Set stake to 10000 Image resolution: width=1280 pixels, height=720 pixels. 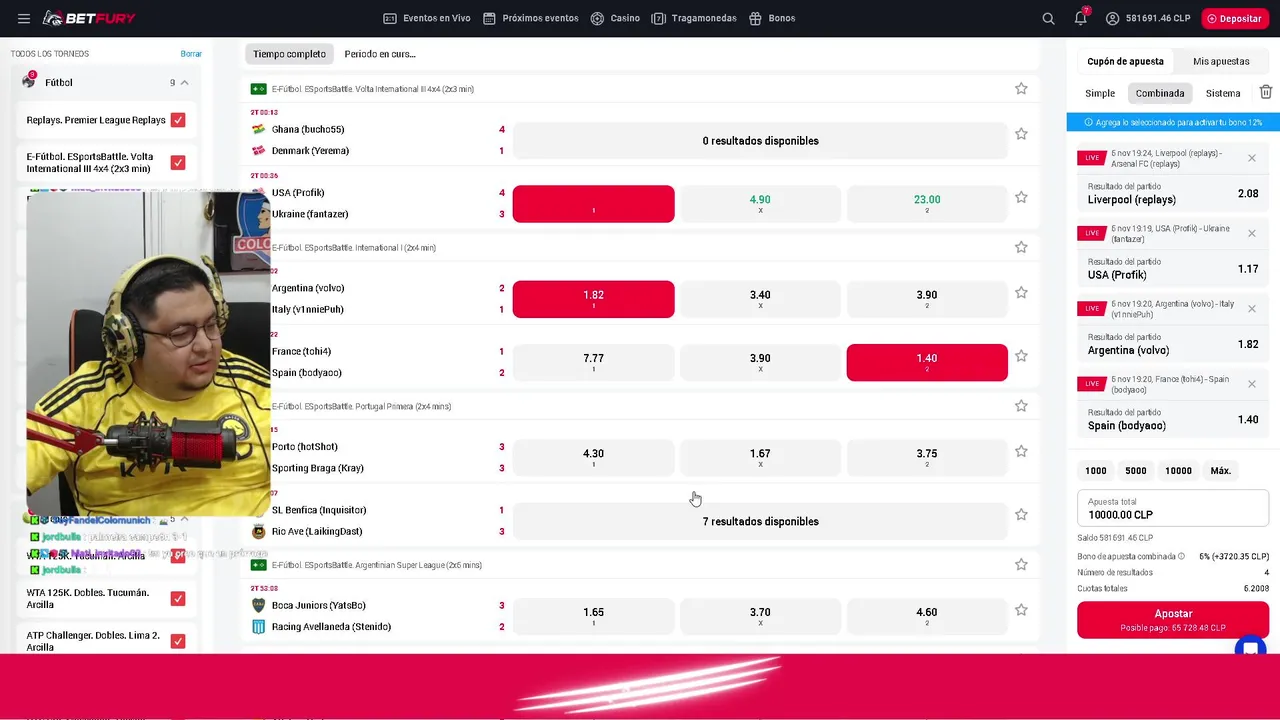click(x=1178, y=470)
